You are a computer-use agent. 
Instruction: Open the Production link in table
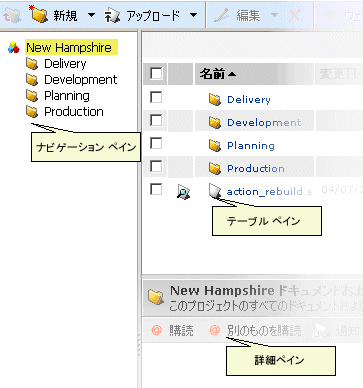click(256, 169)
